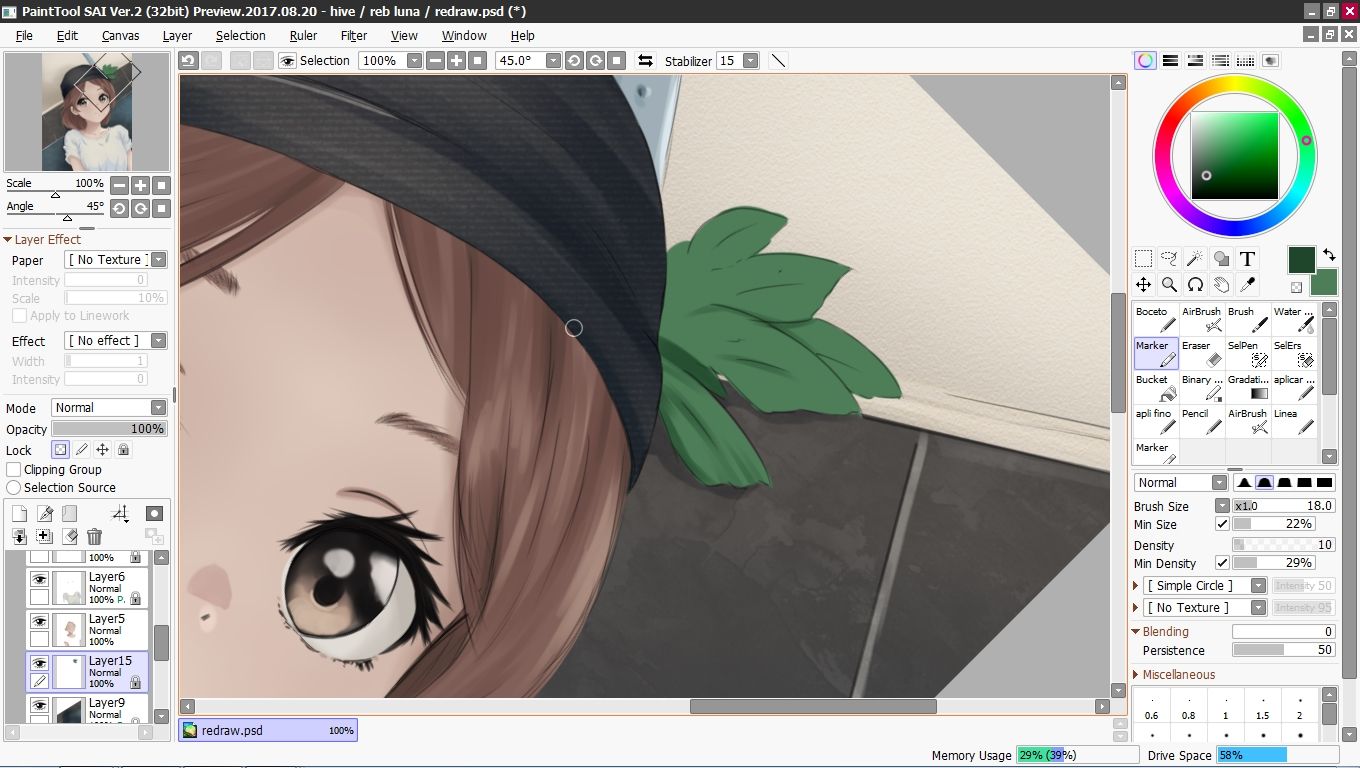Screen dimensions: 1360x768
Task: Open the Ruler menu
Action: (x=303, y=35)
